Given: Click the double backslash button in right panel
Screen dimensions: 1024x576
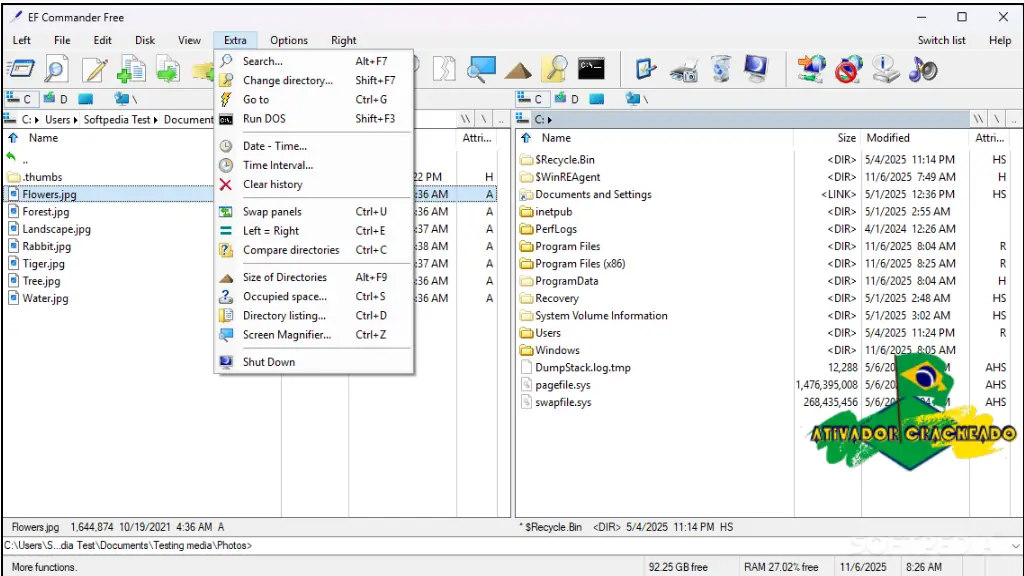Looking at the screenshot, I should 978,120.
